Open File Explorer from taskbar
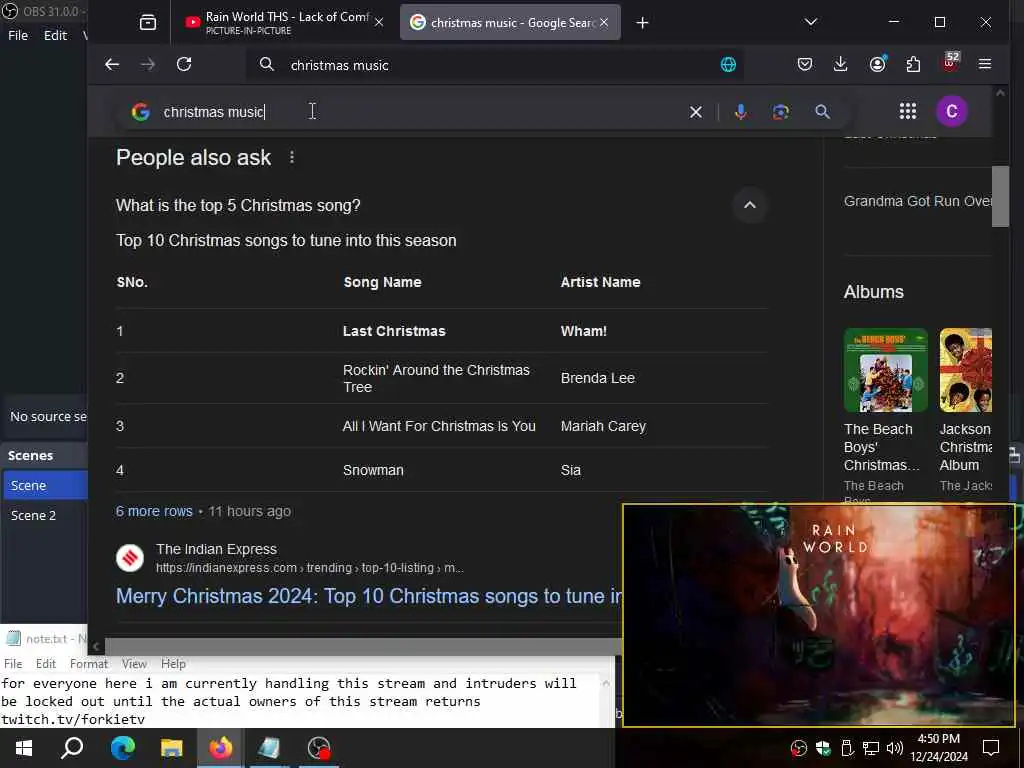Screen dimensions: 1024x768 click(x=171, y=748)
